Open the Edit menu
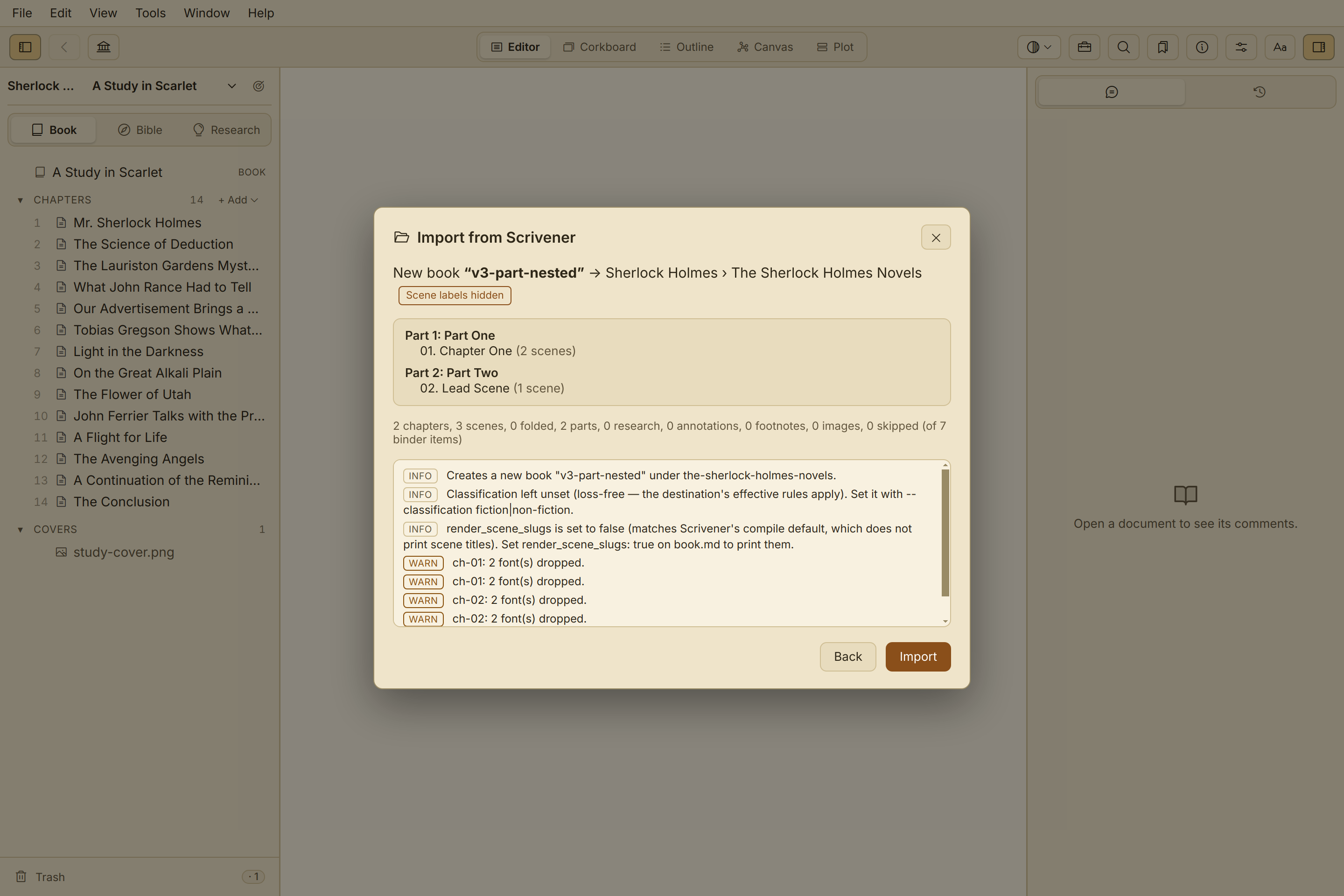The image size is (1344, 896). tap(61, 13)
